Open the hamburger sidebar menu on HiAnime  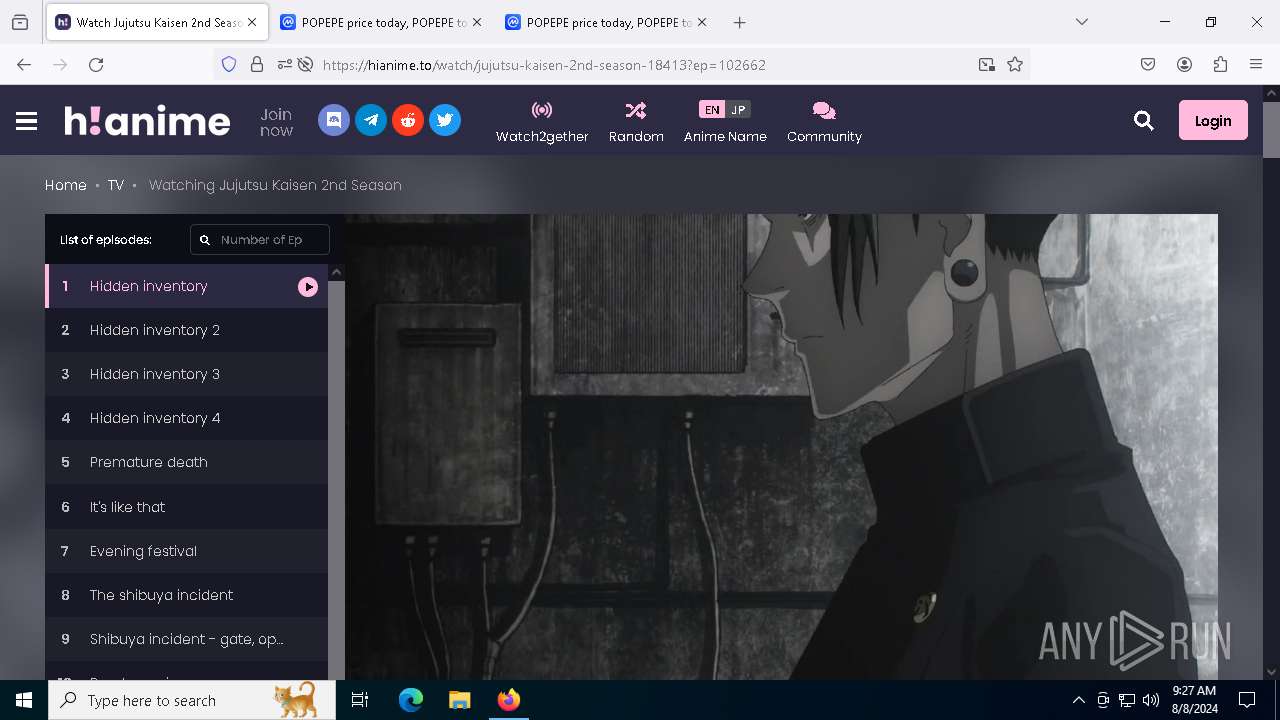point(27,121)
